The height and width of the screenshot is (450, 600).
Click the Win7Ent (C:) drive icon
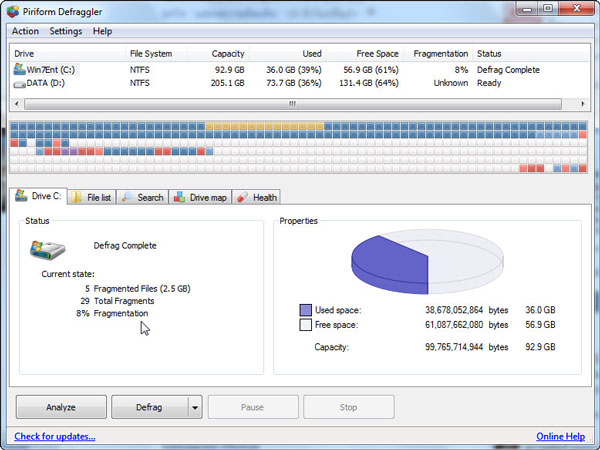(x=20, y=70)
